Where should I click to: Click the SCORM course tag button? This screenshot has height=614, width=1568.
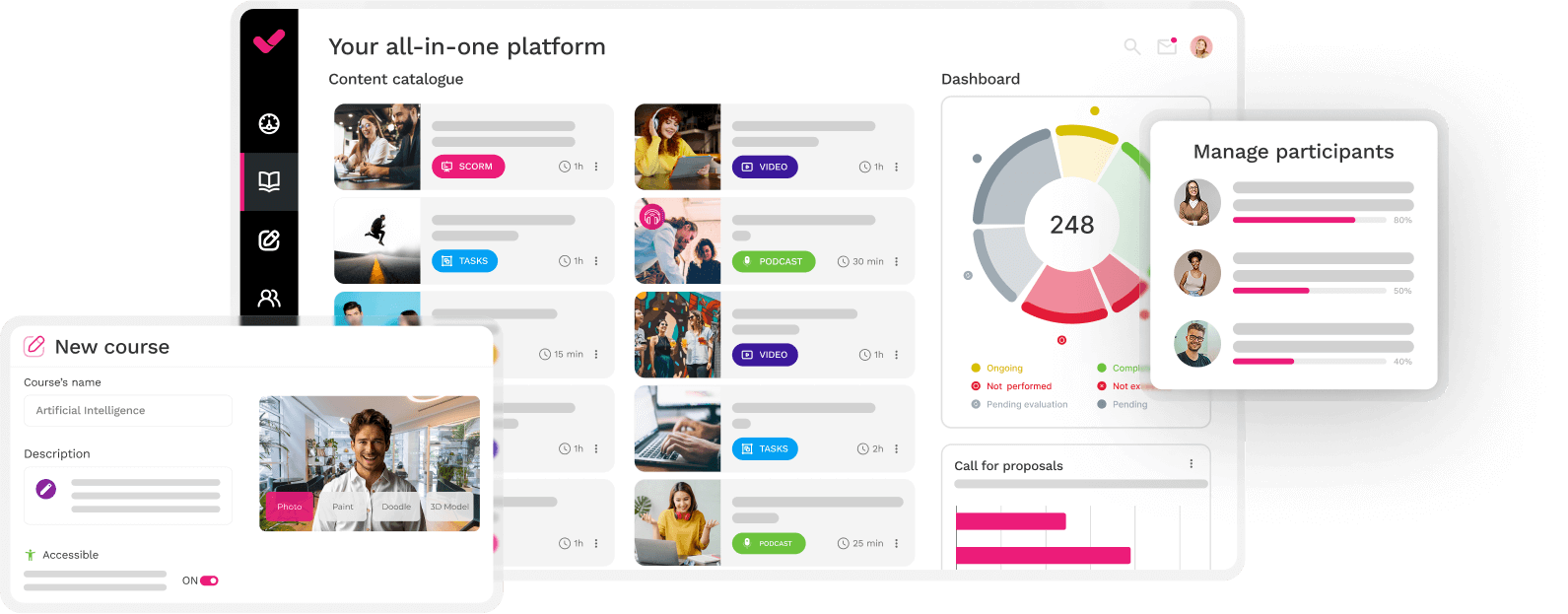coord(468,167)
